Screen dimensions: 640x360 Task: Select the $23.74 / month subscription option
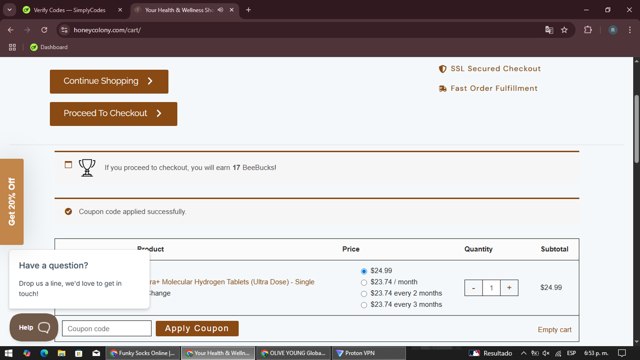coord(364,282)
